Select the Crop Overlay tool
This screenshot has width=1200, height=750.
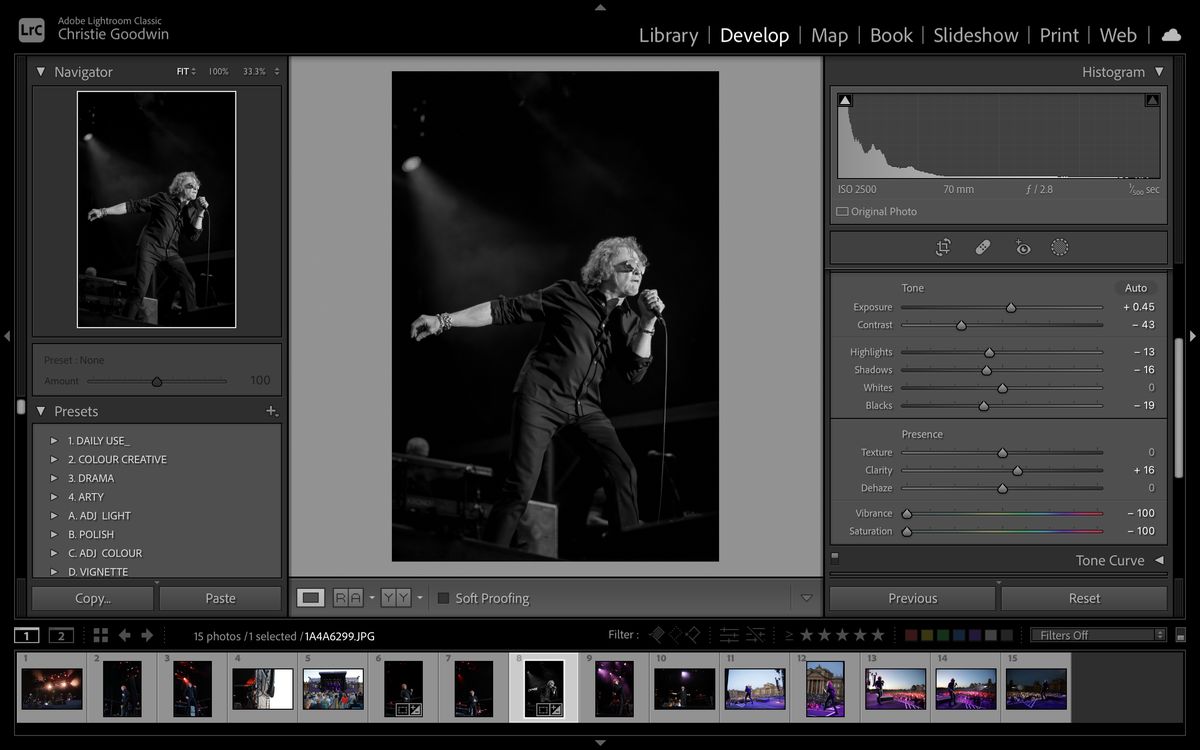(943, 247)
